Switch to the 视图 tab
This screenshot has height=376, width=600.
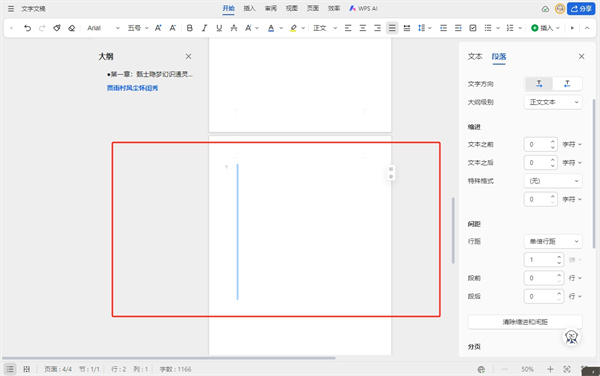(x=292, y=8)
